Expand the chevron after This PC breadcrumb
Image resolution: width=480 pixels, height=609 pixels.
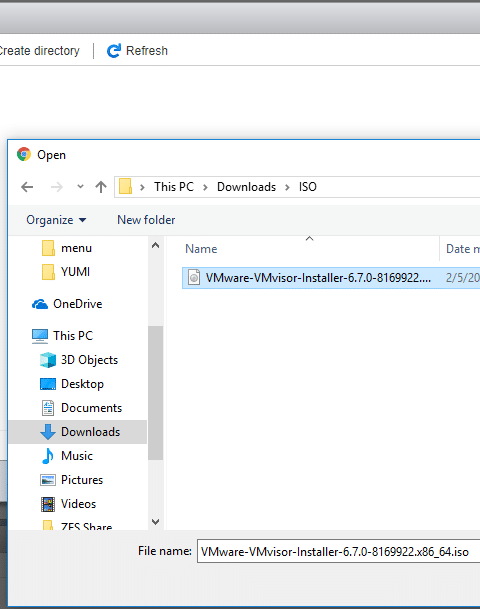(x=205, y=187)
